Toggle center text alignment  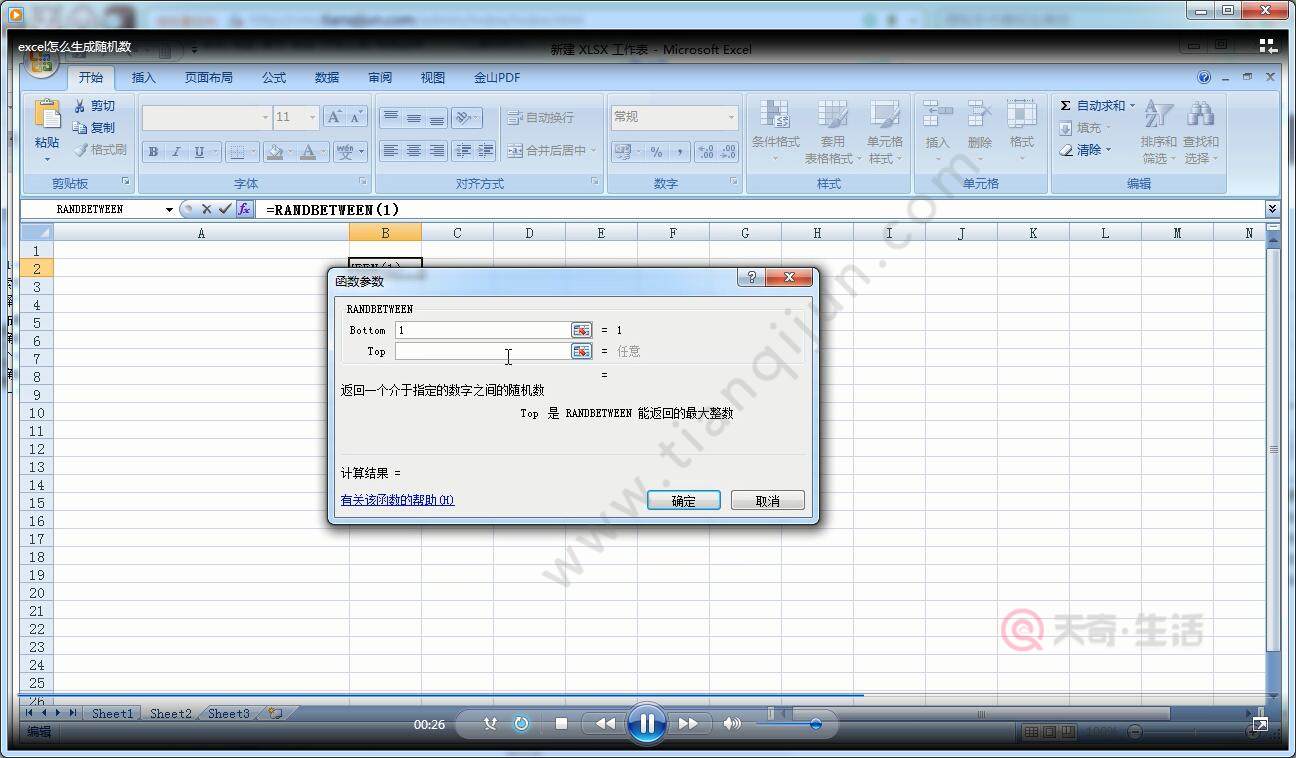[413, 151]
